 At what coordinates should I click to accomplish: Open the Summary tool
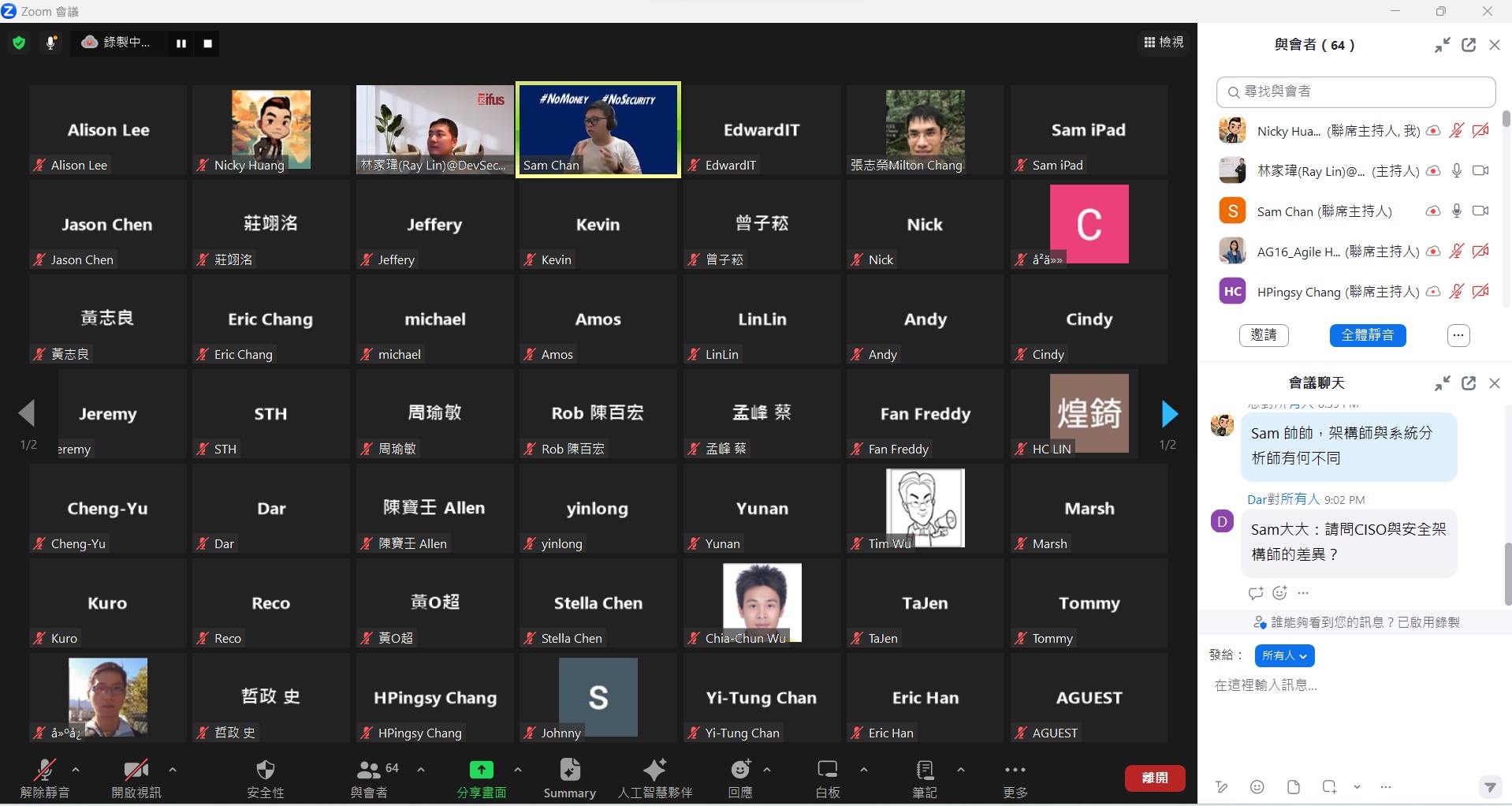pyautogui.click(x=569, y=770)
